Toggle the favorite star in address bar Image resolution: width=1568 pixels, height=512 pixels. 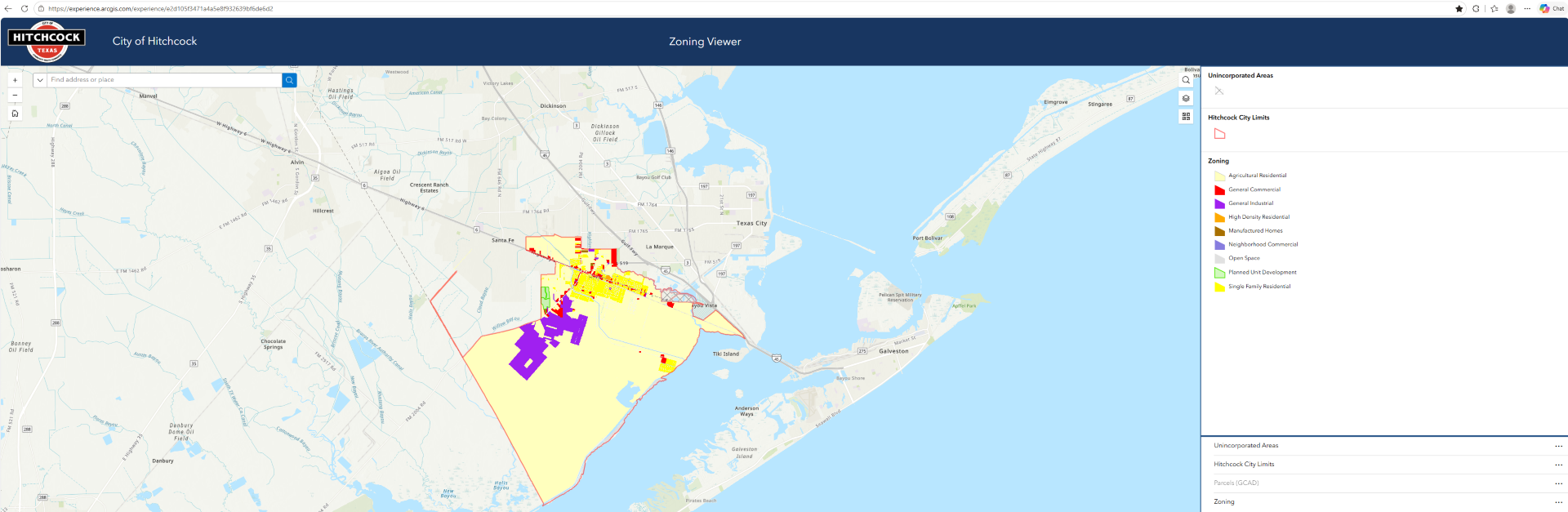1459,8
